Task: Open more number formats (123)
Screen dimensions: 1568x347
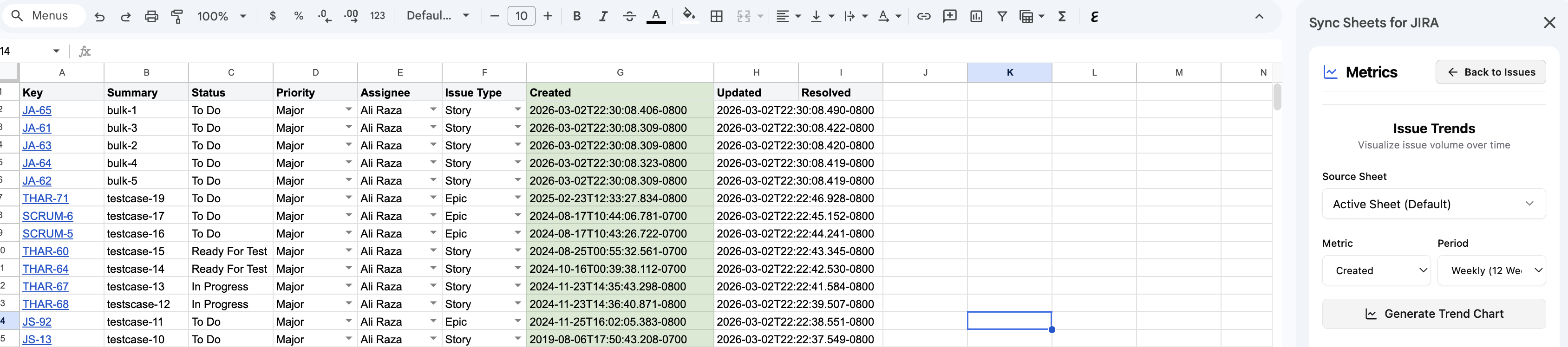Action: coord(378,16)
